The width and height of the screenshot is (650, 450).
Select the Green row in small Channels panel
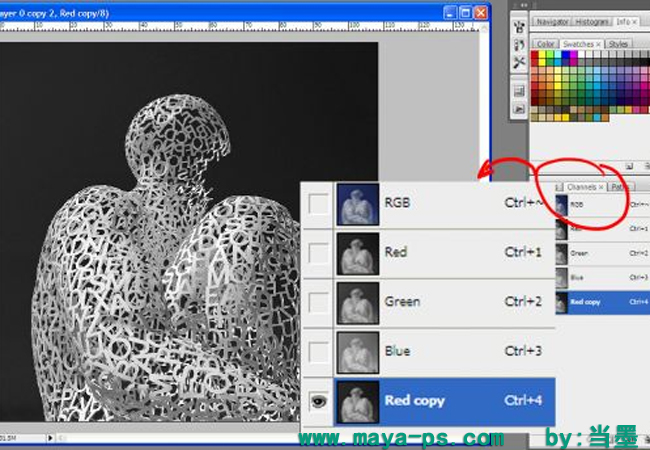point(603,253)
